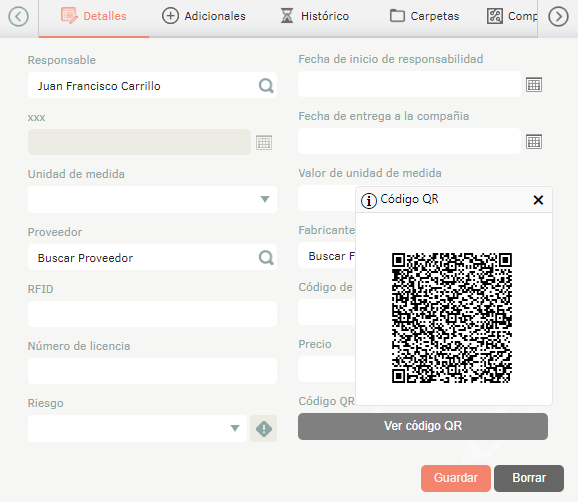Open the calendar for Fecha de entrega a la compañia
The image size is (581, 502).
(534, 142)
